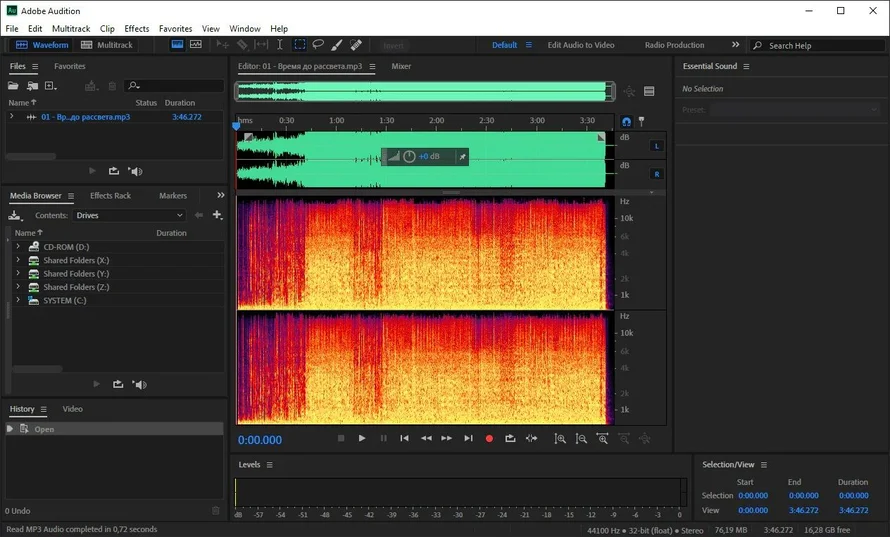Click the Search Help field
890x537 pixels.
click(818, 45)
